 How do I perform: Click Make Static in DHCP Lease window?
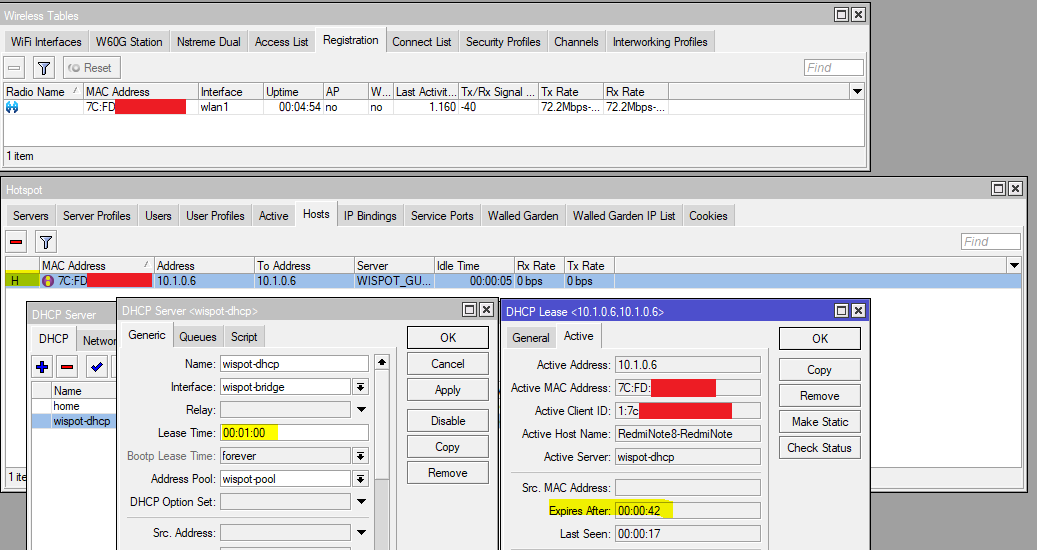click(819, 422)
